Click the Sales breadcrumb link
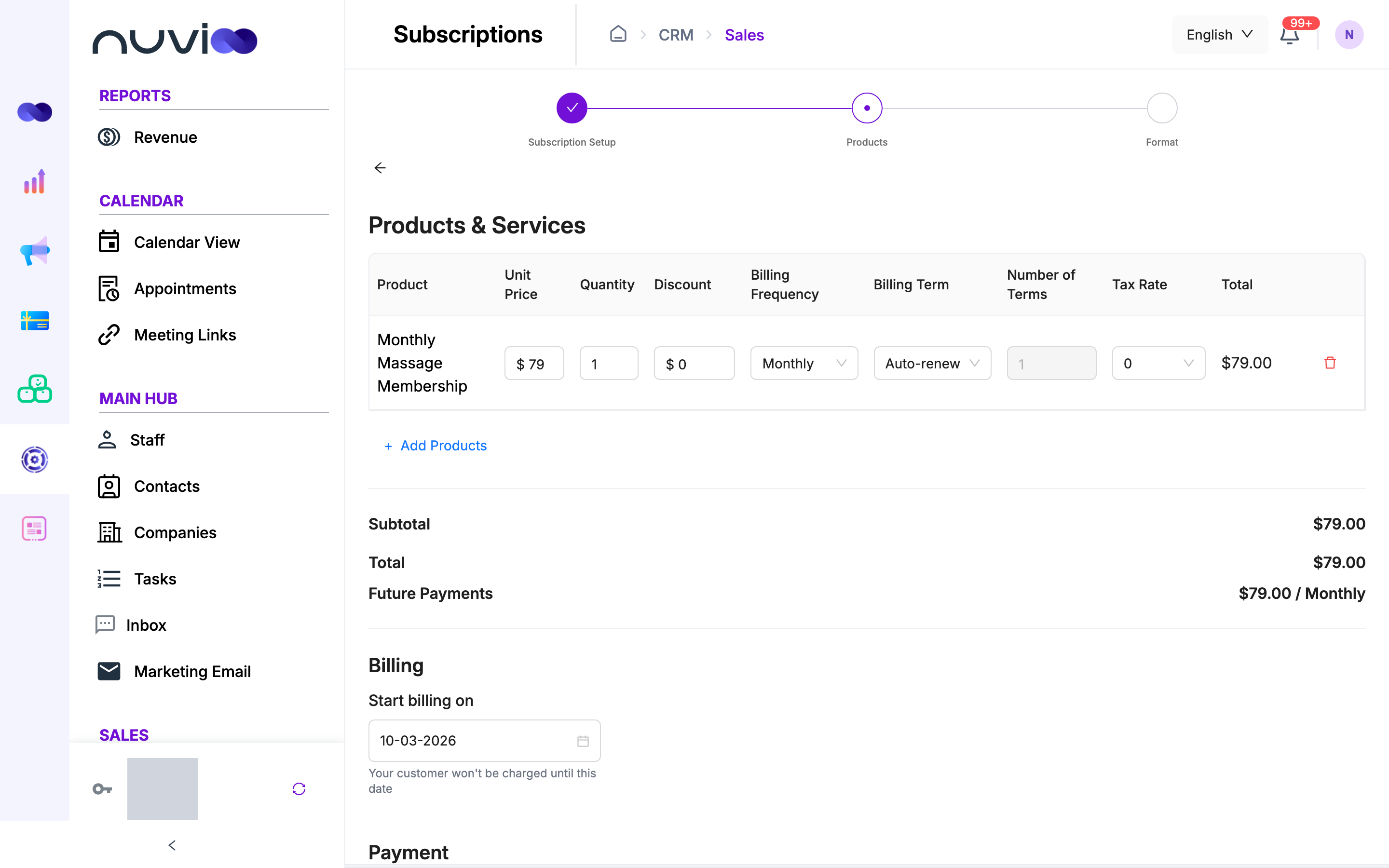Screen dimensions: 1389x868 (744, 35)
